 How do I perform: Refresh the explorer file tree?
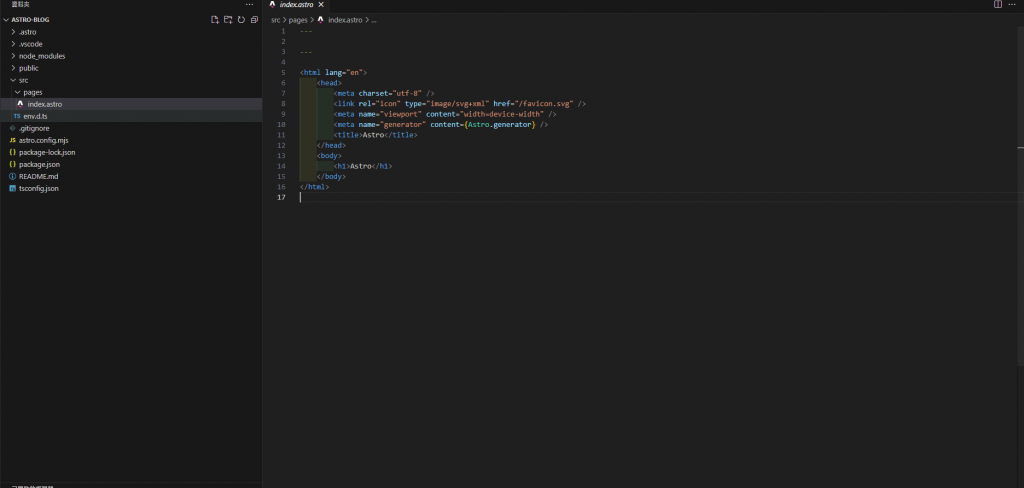coord(241,20)
